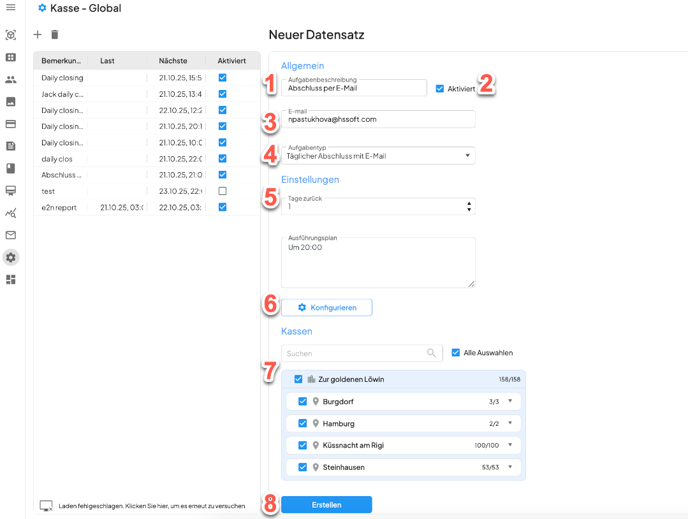
Task: Open the mail icon in sidebar
Action: click(x=11, y=235)
